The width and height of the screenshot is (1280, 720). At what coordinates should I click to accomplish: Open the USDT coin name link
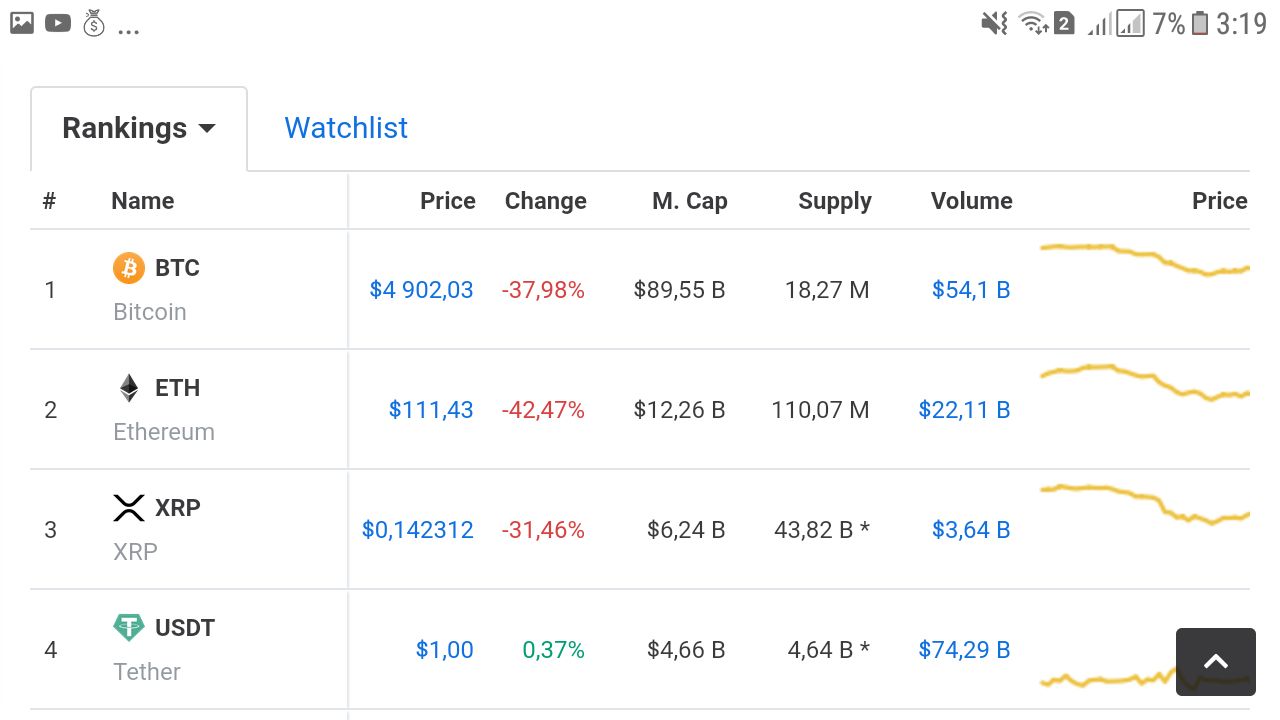point(185,628)
